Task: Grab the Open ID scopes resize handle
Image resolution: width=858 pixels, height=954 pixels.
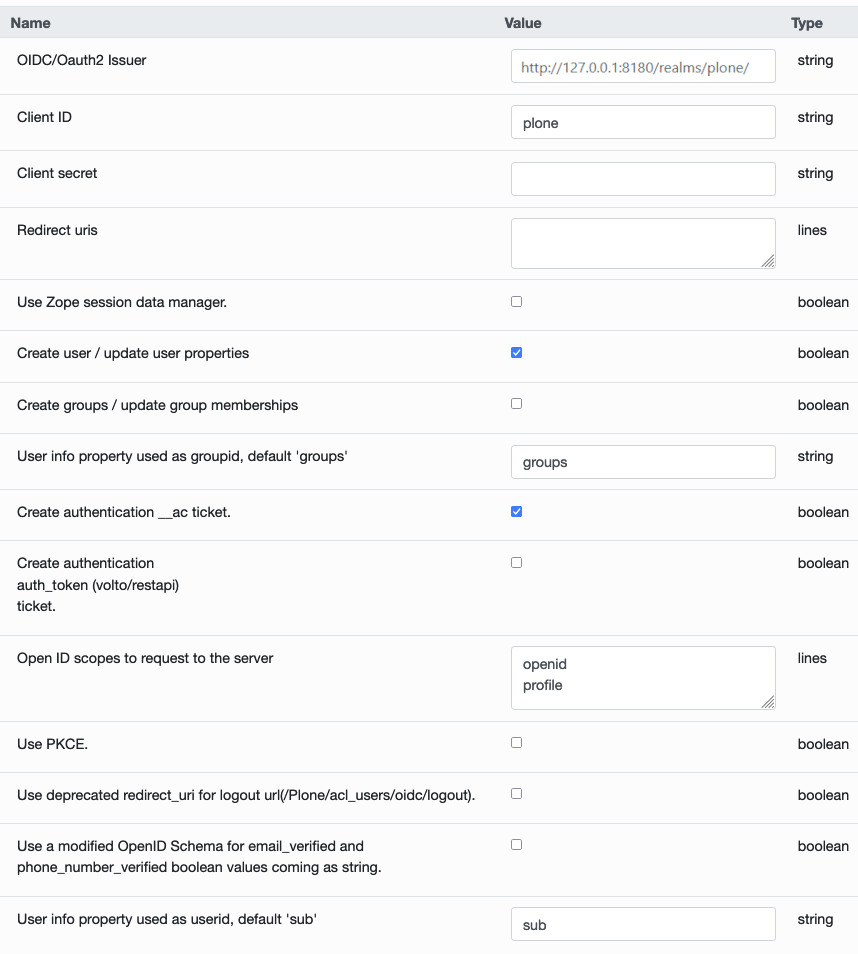Action: (768, 702)
